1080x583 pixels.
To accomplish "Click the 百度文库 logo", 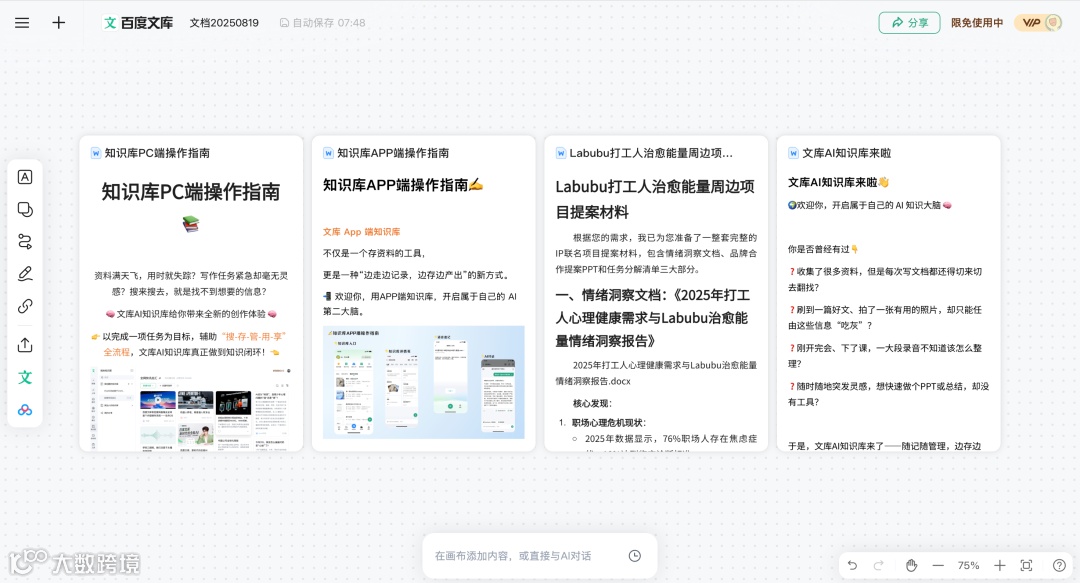I will tap(138, 23).
